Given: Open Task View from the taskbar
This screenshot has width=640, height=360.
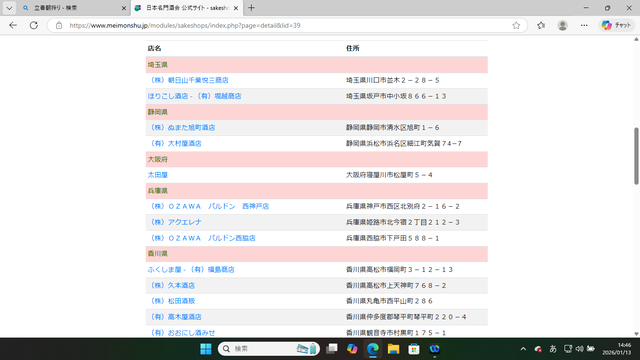Looking at the screenshot, I should point(332,349).
